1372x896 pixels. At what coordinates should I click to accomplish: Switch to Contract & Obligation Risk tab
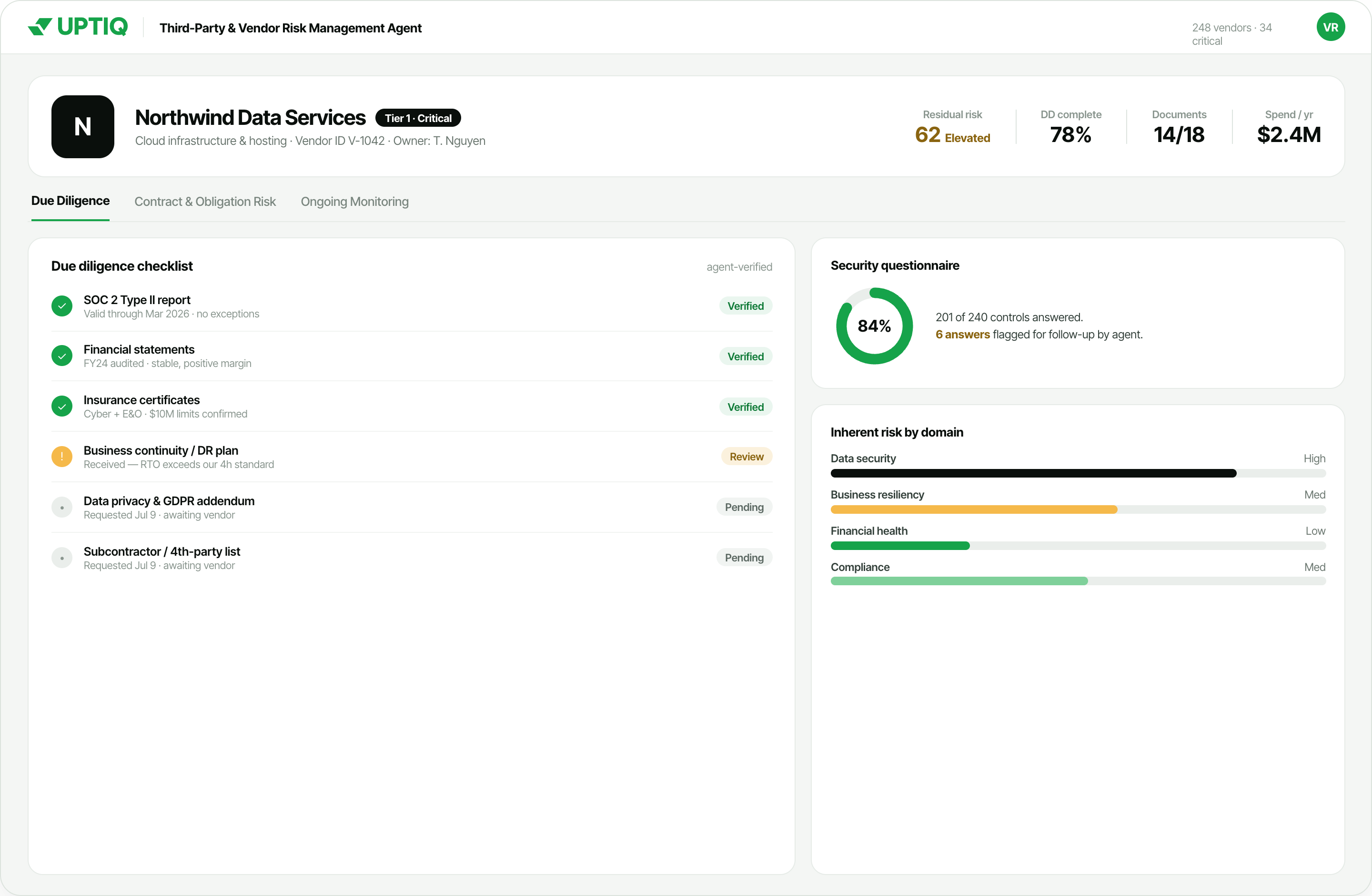205,202
